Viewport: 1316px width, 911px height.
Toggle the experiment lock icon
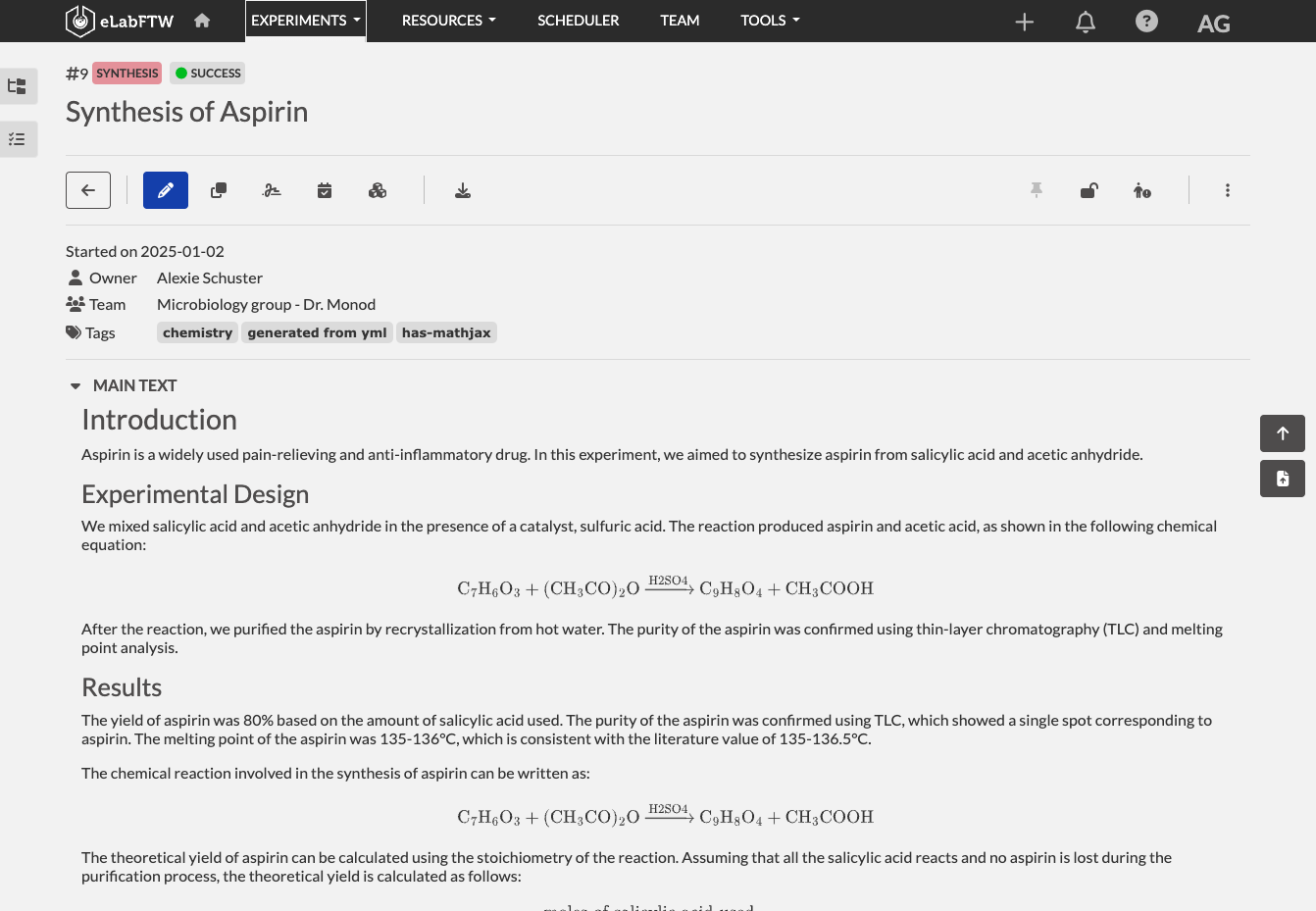[1088, 190]
